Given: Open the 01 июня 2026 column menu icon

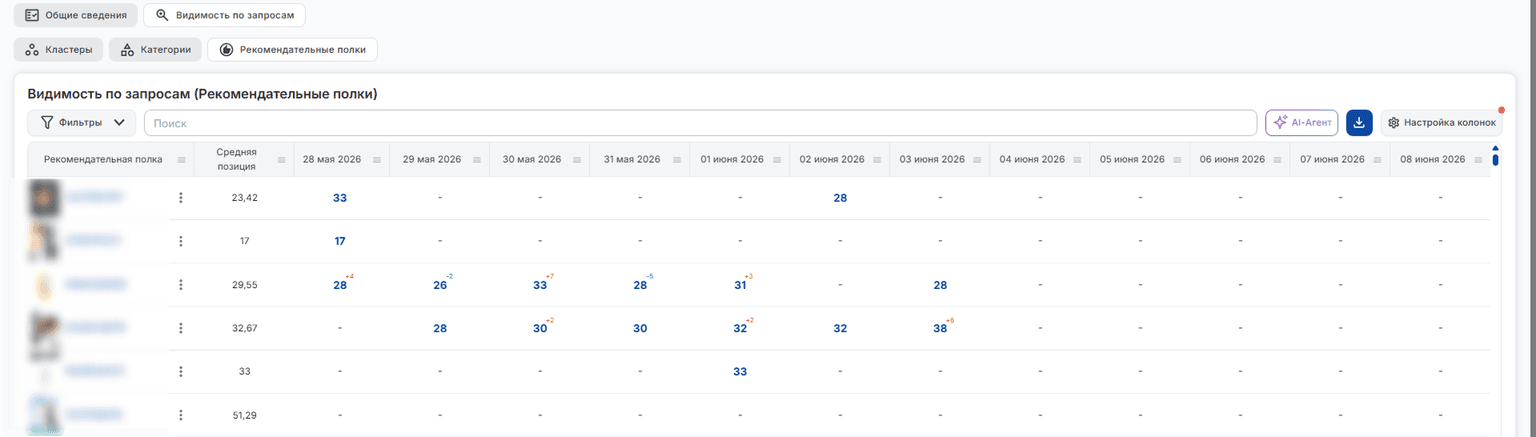Looking at the screenshot, I should [x=778, y=160].
